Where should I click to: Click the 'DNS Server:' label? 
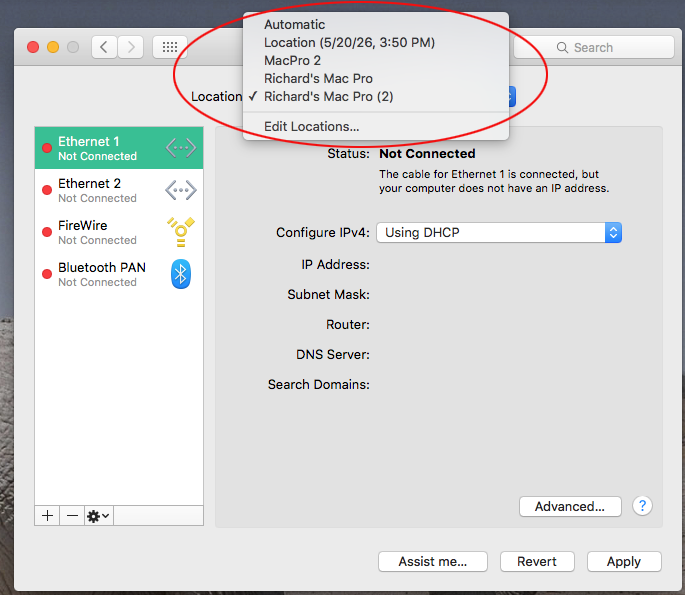333,354
